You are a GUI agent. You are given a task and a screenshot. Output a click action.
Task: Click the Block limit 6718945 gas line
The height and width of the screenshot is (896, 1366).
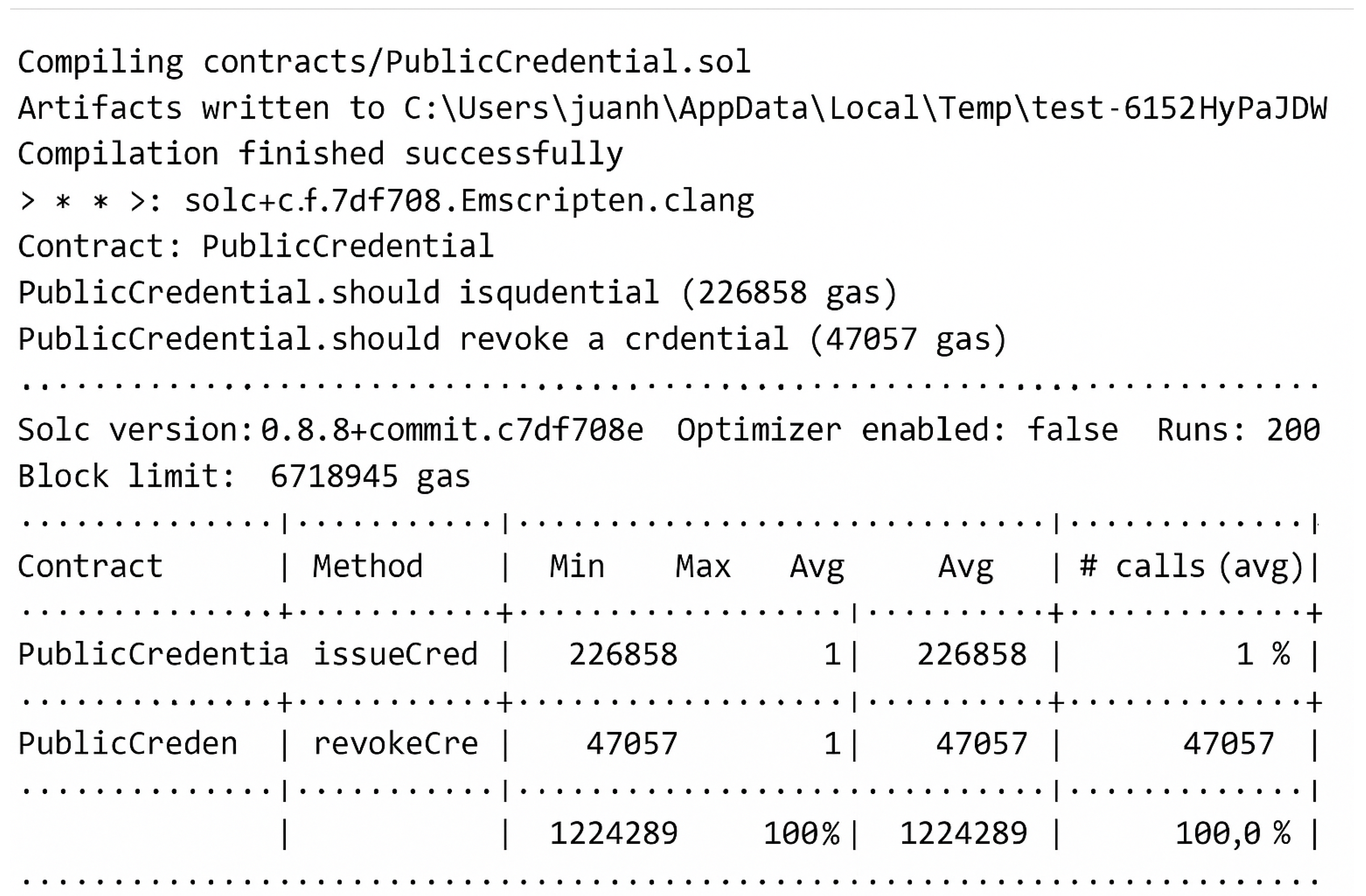pos(244,476)
